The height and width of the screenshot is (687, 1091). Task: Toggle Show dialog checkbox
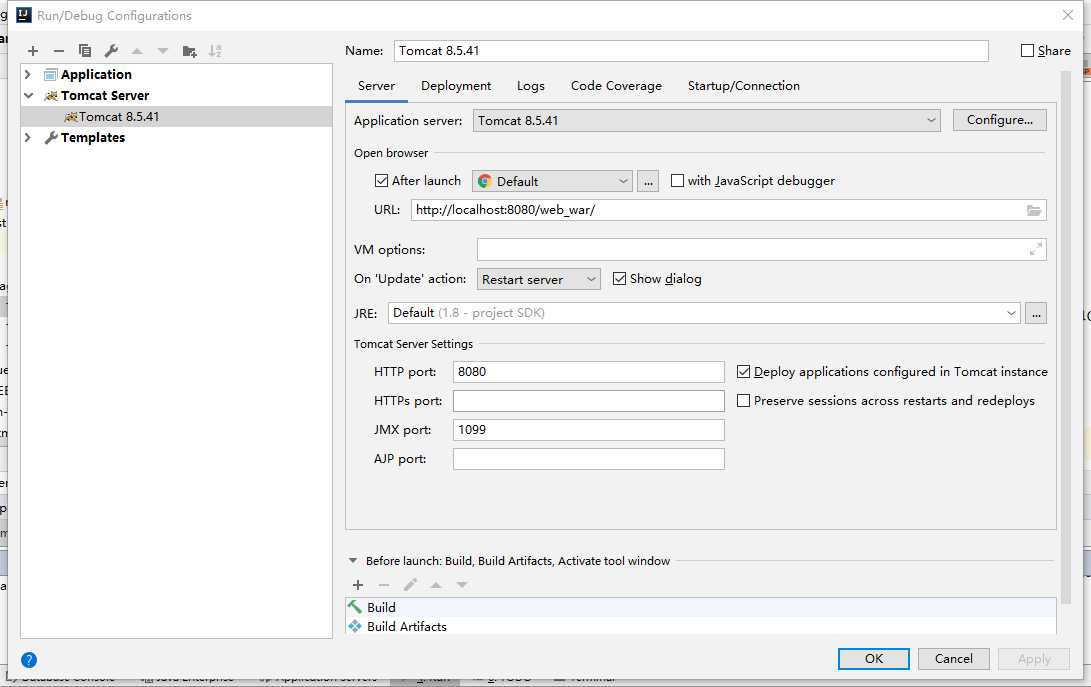(x=619, y=279)
